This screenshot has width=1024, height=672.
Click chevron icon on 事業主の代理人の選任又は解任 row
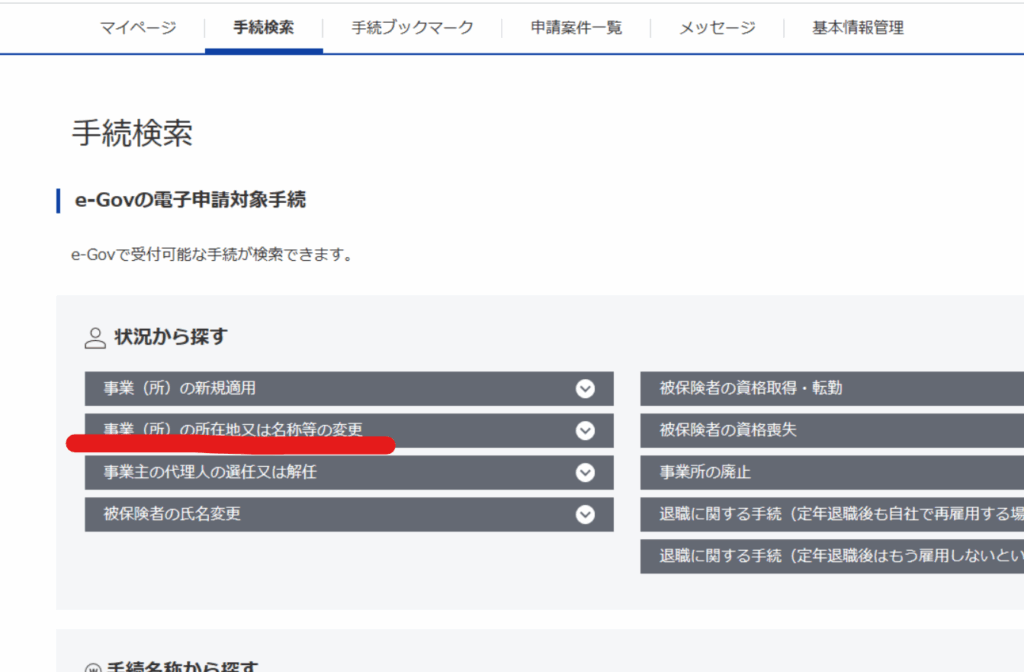coord(585,473)
